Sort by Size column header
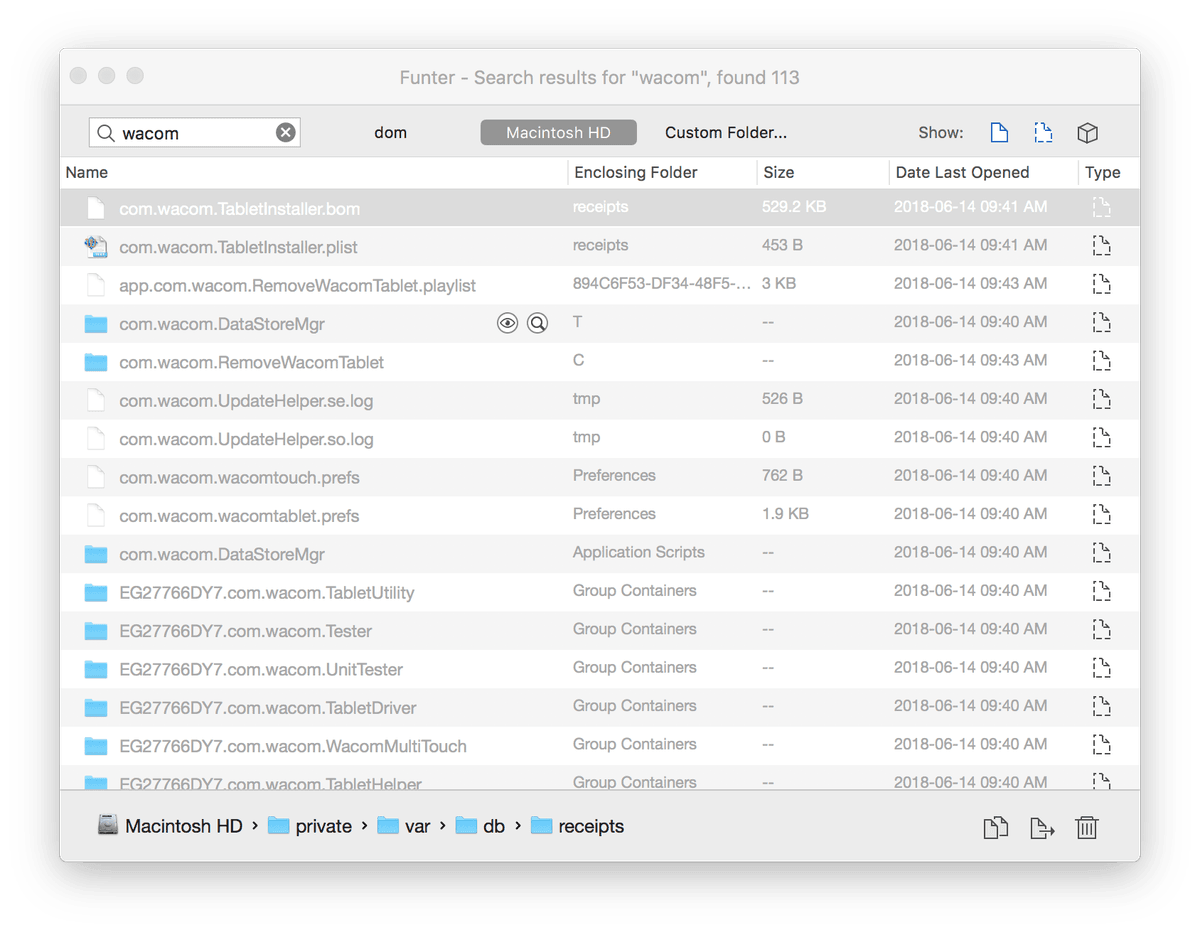1200x933 pixels. 779,173
